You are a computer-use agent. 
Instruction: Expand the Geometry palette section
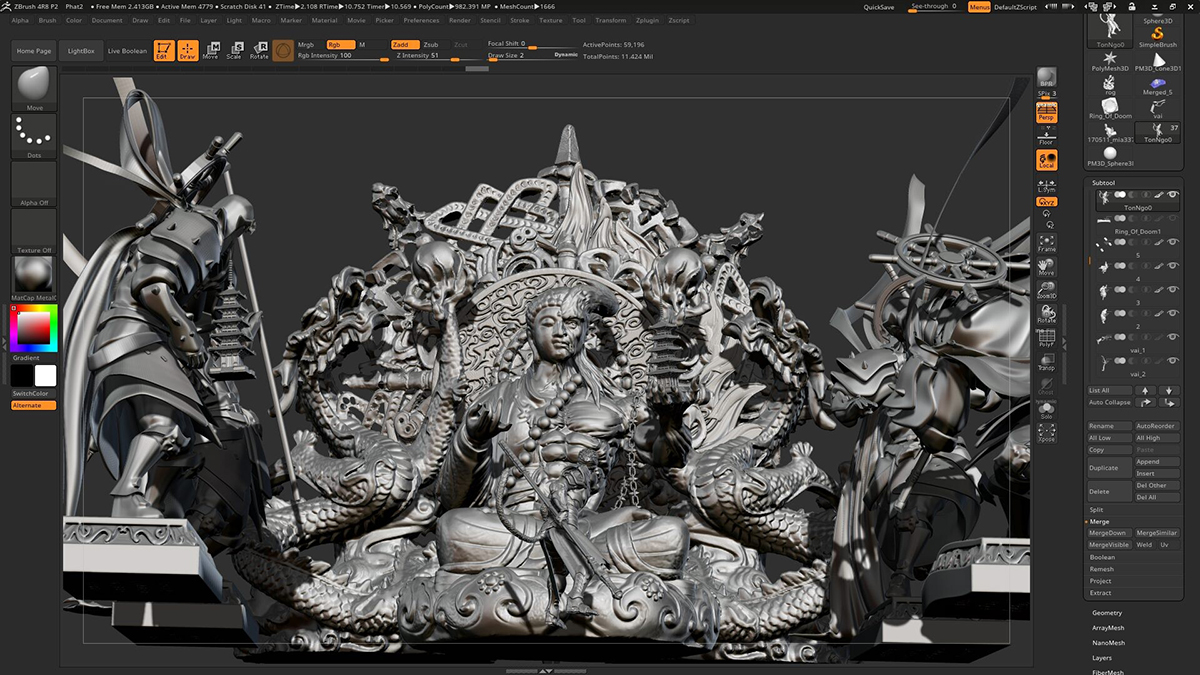point(1107,613)
